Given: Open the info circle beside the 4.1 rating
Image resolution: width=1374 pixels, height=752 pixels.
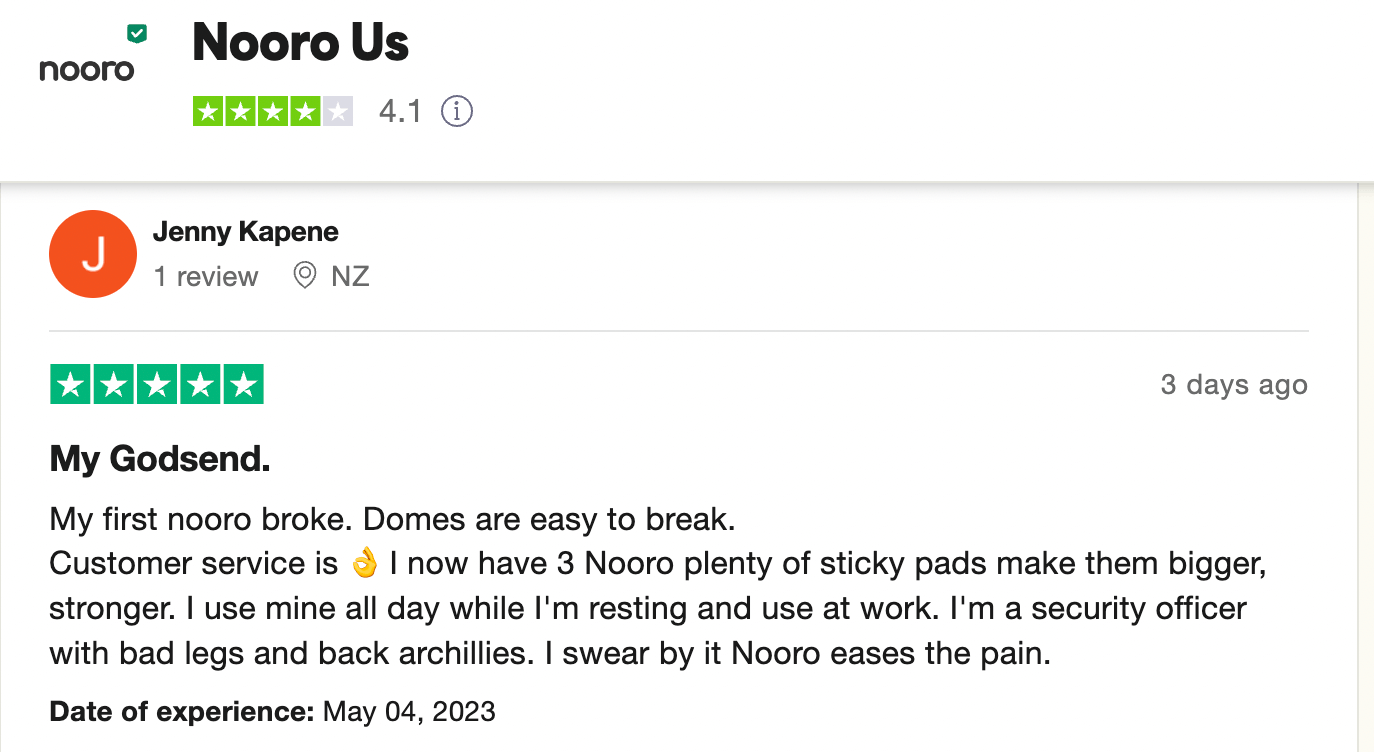Looking at the screenshot, I should tap(457, 111).
